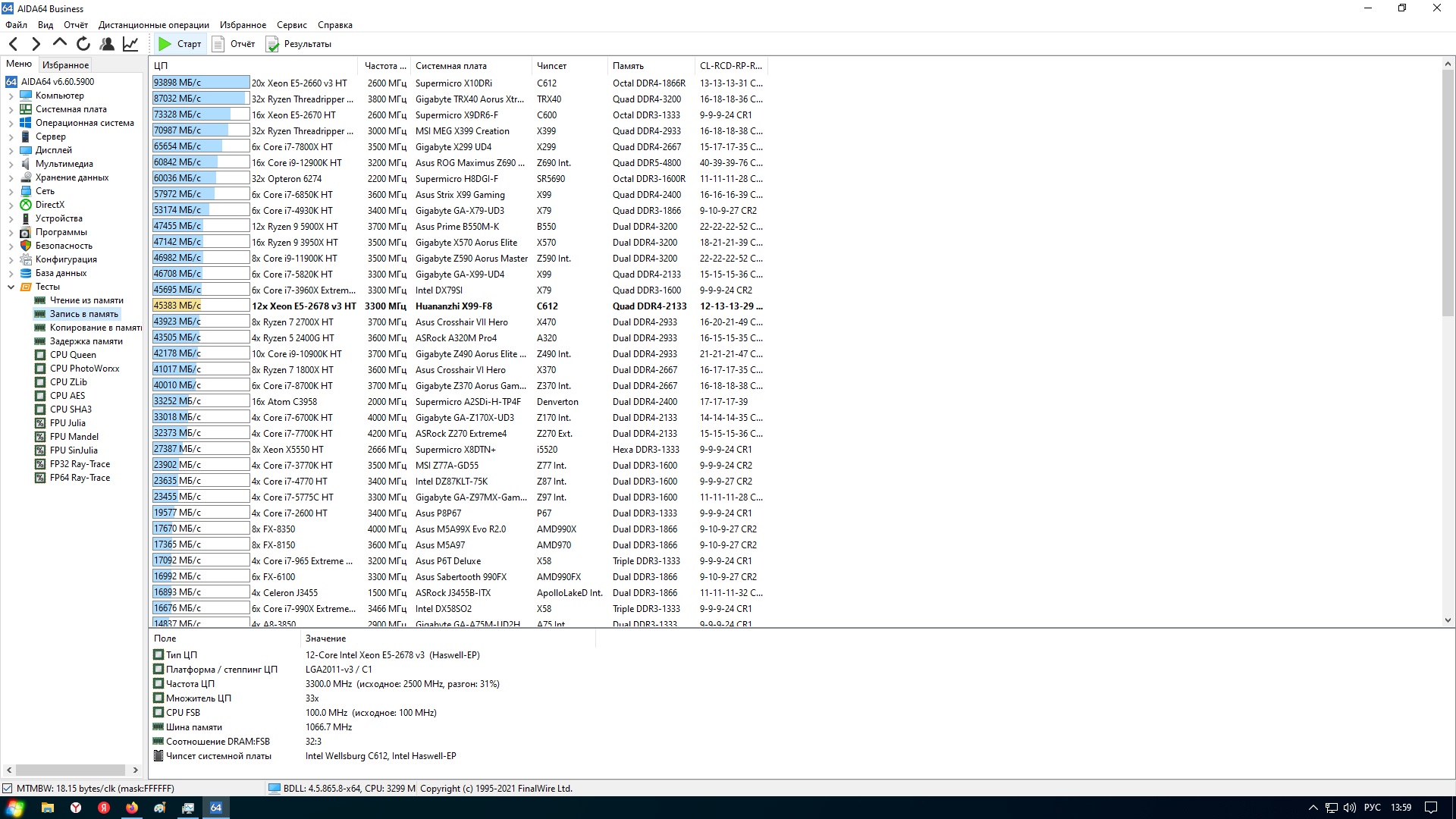Toggle the status bar MTMBW checkbox

point(8,789)
